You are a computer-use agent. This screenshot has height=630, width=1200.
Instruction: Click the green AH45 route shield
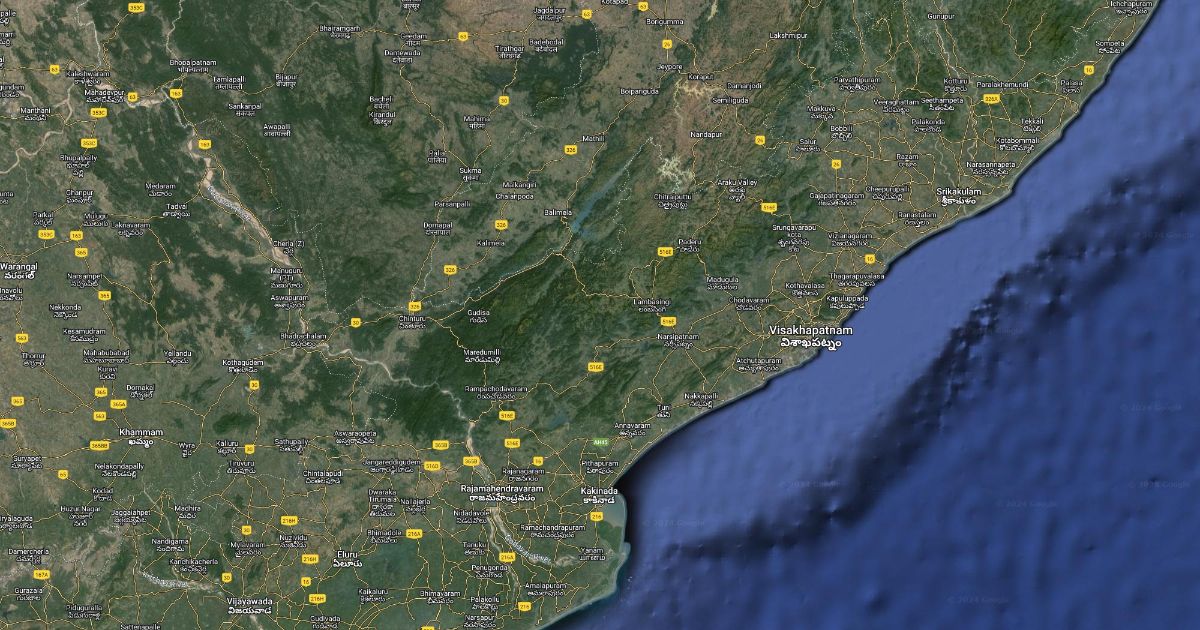pos(600,441)
